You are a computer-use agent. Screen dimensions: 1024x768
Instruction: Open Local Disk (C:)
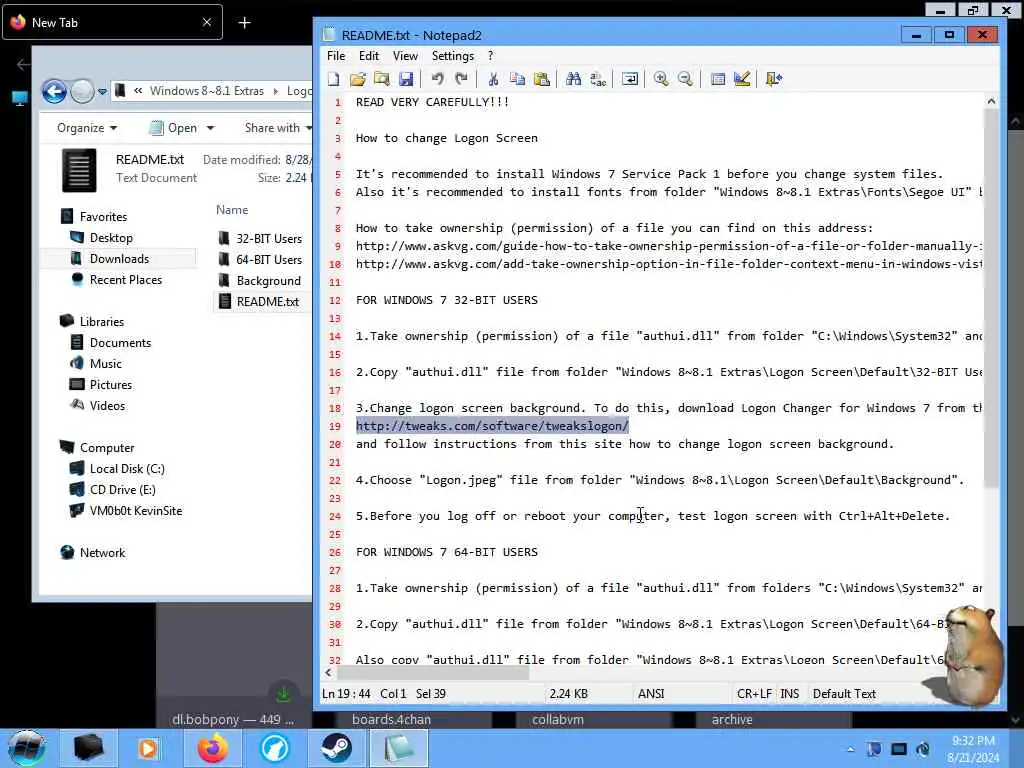(x=127, y=468)
